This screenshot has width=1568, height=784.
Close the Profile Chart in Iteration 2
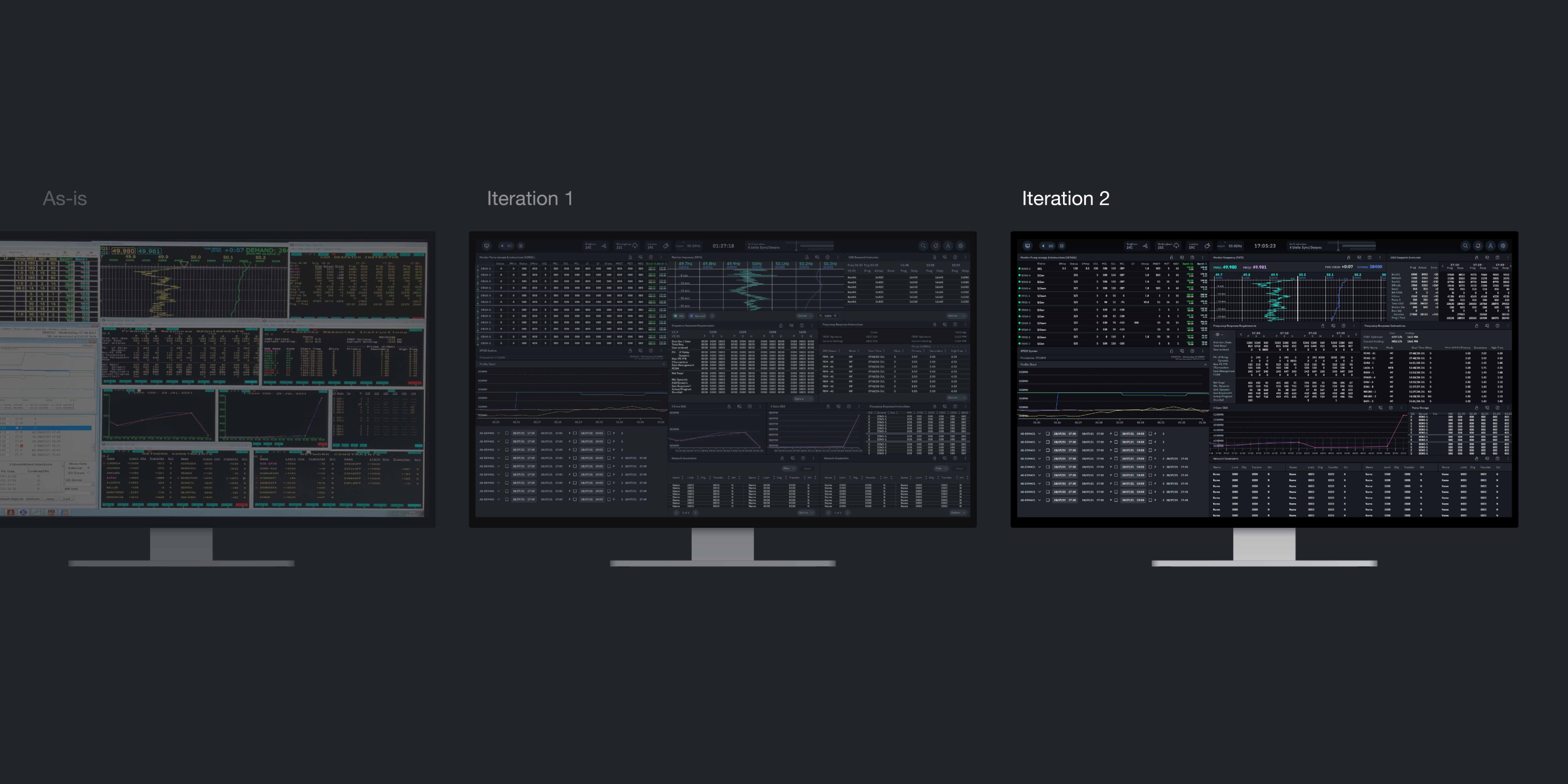coord(1205,364)
